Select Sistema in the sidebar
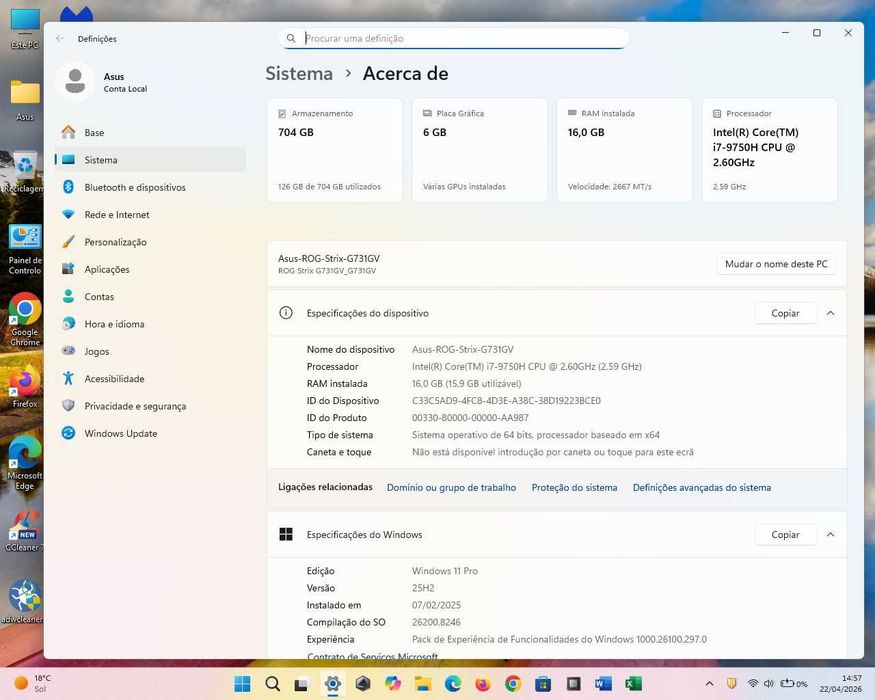875x700 pixels. (151, 160)
